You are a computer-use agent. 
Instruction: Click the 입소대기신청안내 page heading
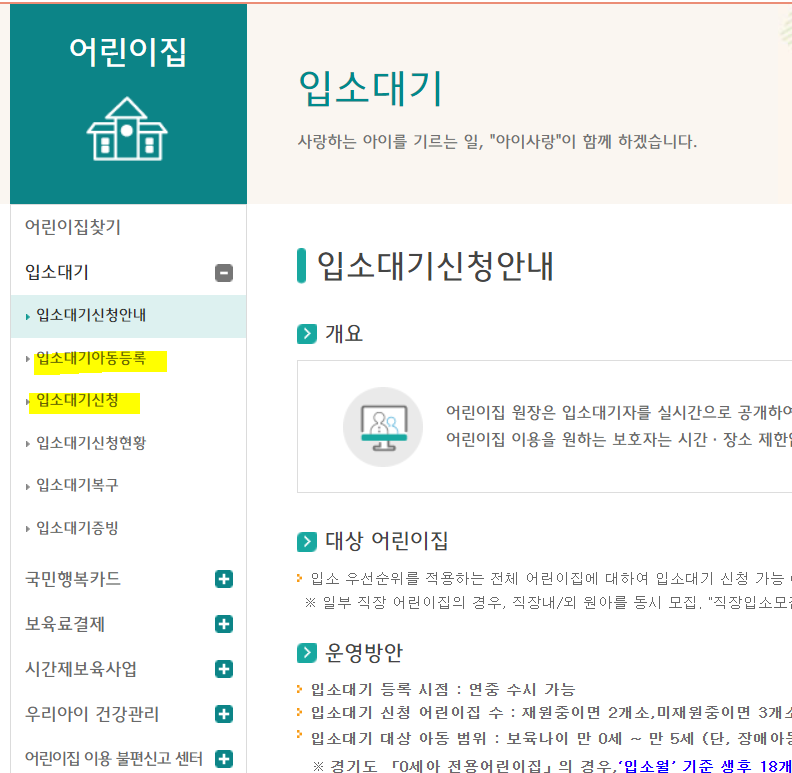coord(435,266)
